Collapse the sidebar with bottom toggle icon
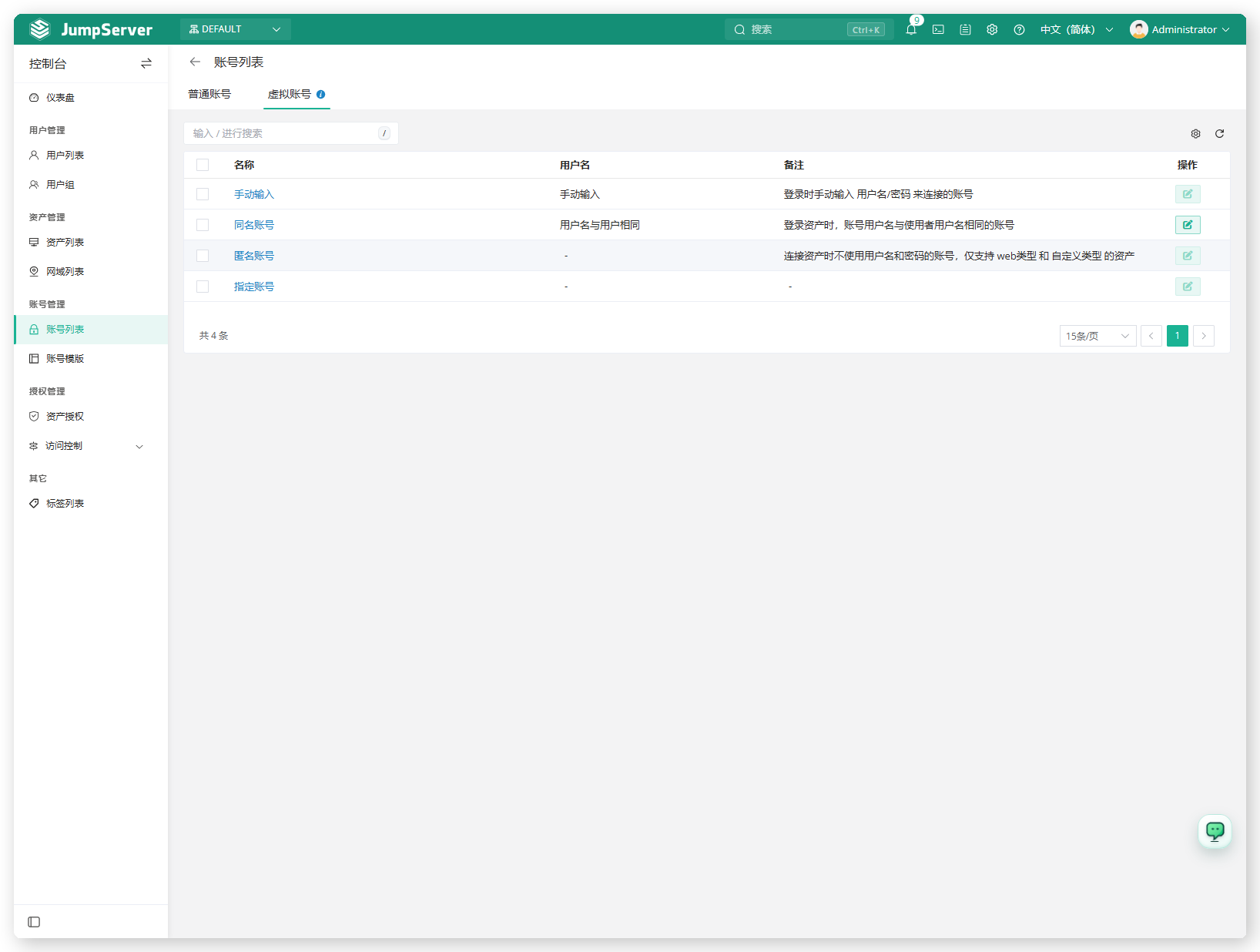The image size is (1260, 952). click(x=34, y=922)
